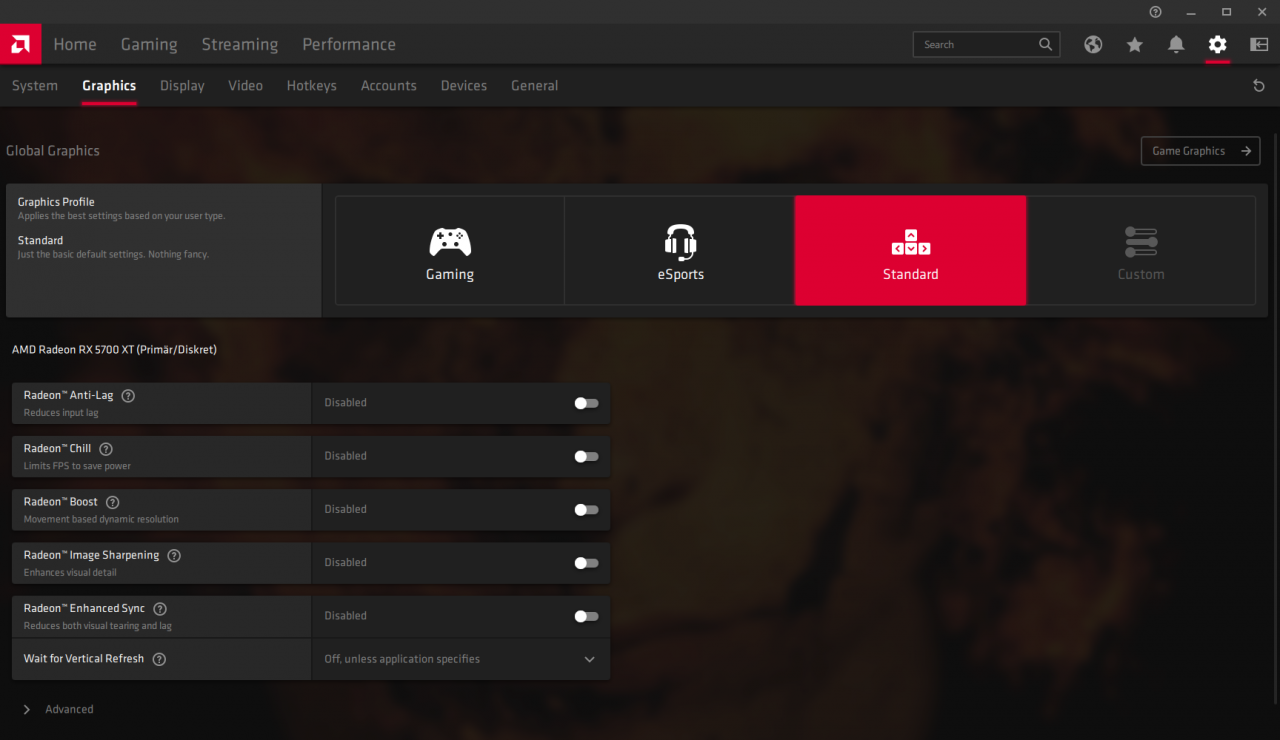Show help for Radeon Anti-Lag

[128, 396]
